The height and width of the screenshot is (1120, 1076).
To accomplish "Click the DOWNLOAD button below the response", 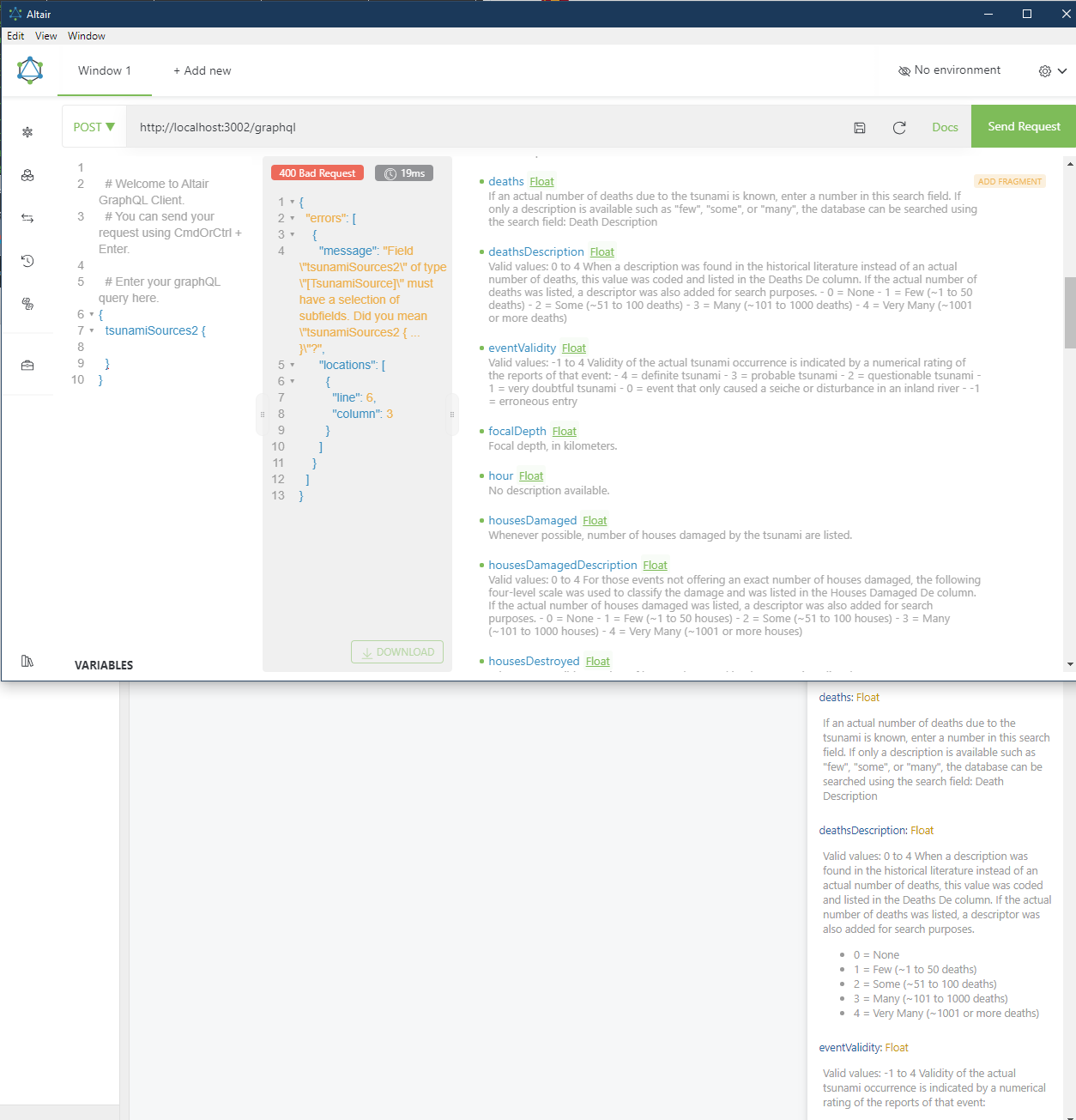I will pos(396,651).
